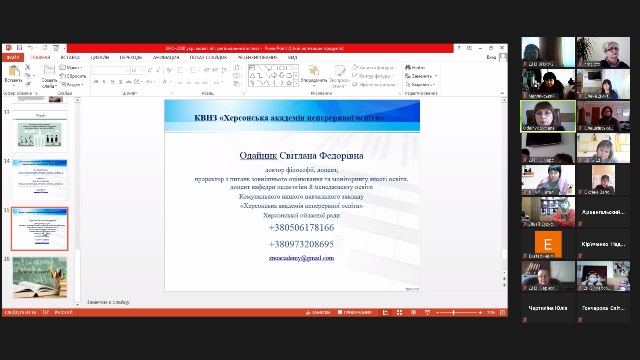Open the Вставка ribbon tab
The image size is (640, 360).
[70, 58]
